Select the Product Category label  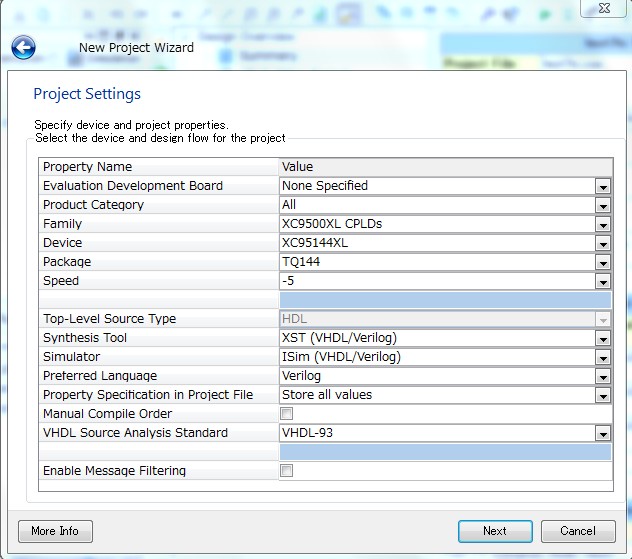click(93, 205)
